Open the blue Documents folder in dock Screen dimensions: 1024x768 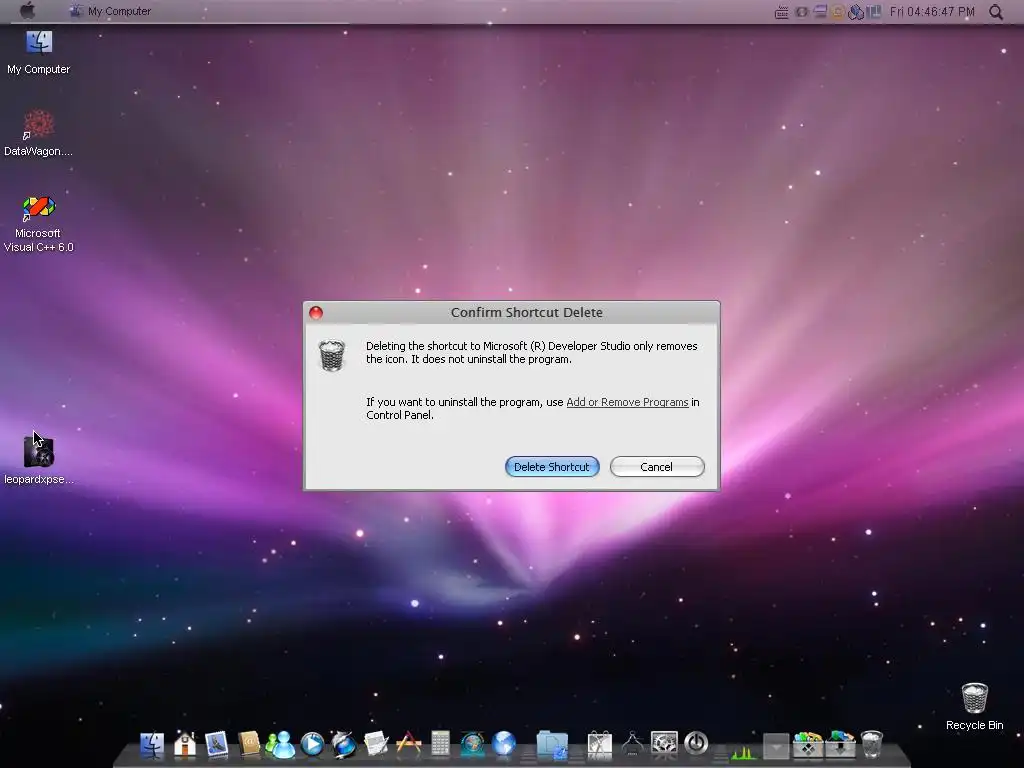click(552, 746)
